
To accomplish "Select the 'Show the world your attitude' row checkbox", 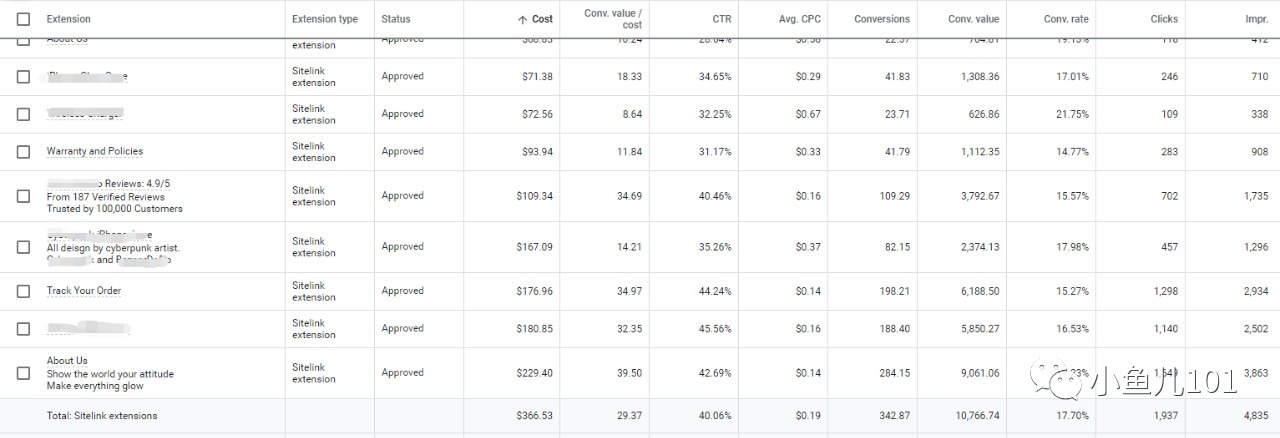I will point(23,373).
